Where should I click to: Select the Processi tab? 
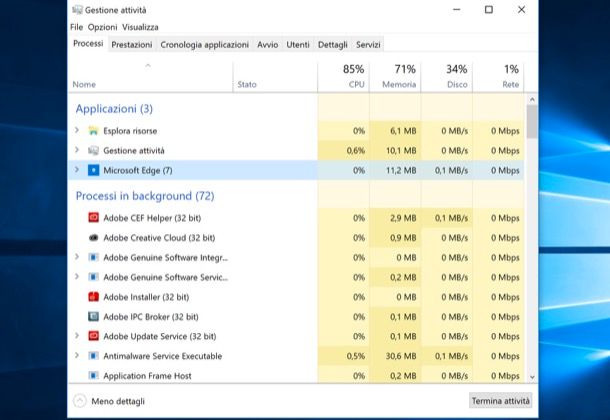(88, 44)
